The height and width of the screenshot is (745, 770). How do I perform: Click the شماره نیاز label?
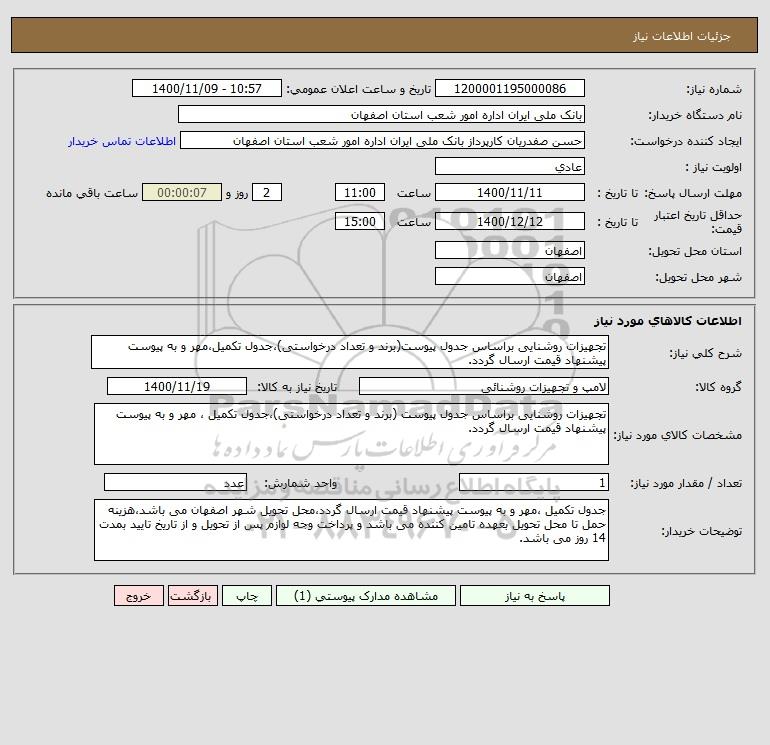pyautogui.click(x=714, y=89)
